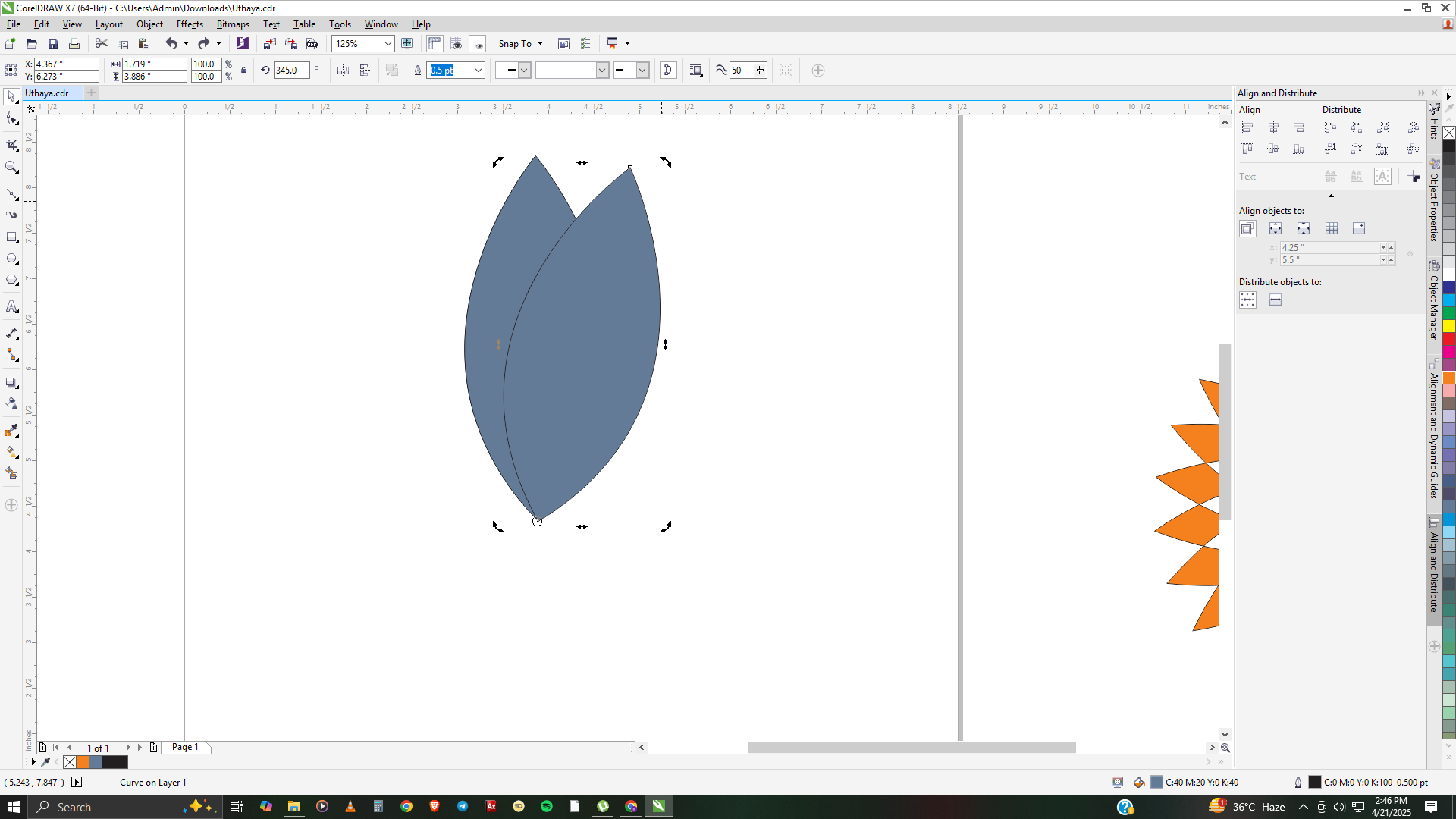1456x819 pixels.
Task: Select the Ellipse tool
Action: [x=11, y=259]
